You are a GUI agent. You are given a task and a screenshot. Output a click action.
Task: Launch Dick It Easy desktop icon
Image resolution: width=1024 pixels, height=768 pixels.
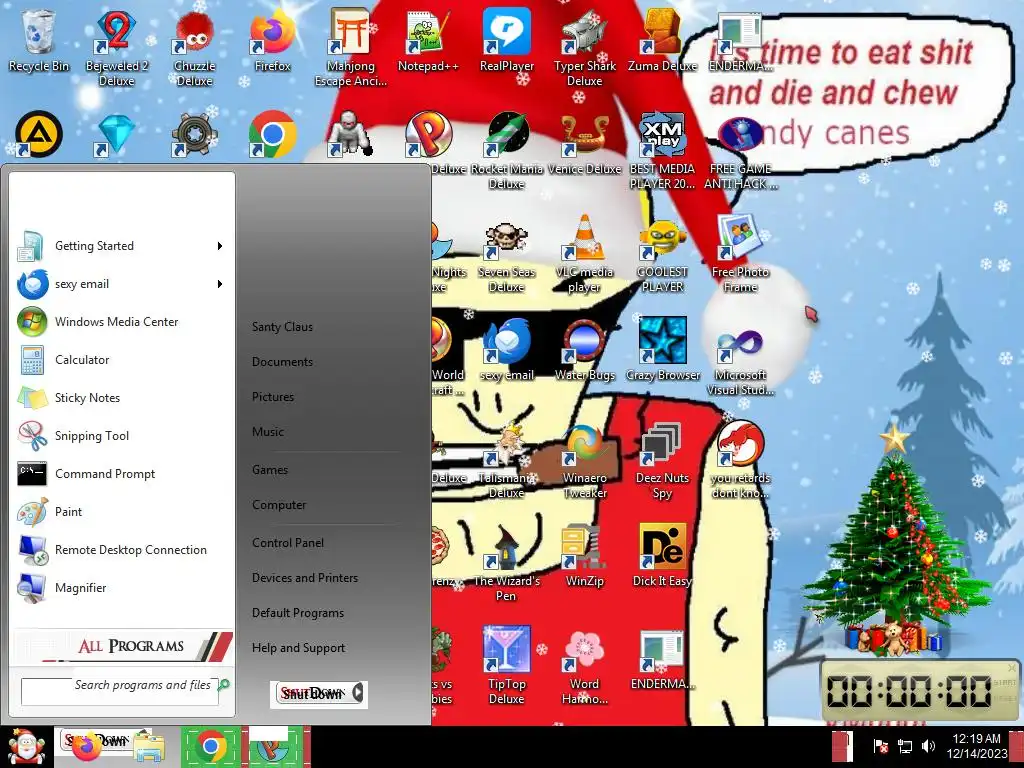pos(662,555)
